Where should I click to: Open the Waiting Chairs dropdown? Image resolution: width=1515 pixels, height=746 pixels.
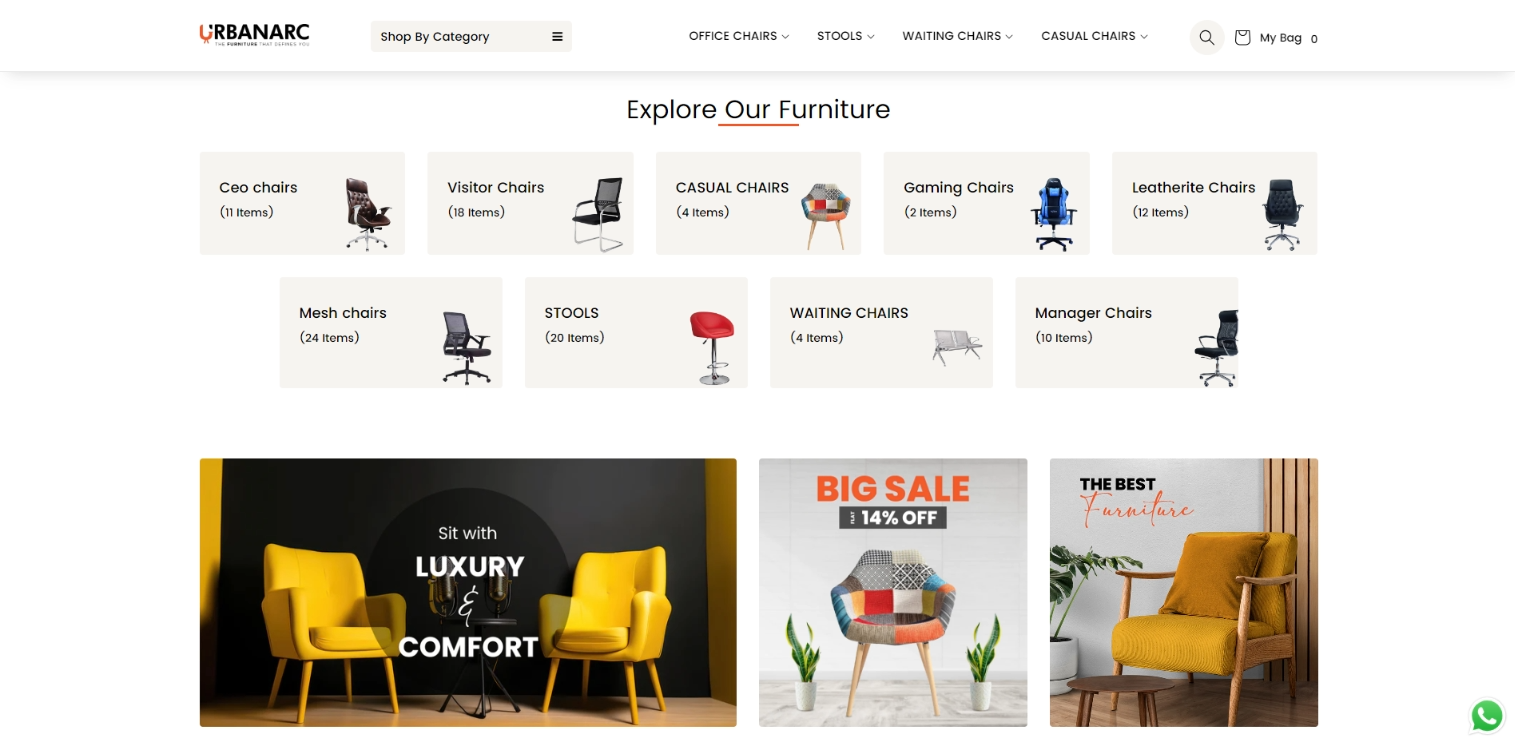pos(957,36)
